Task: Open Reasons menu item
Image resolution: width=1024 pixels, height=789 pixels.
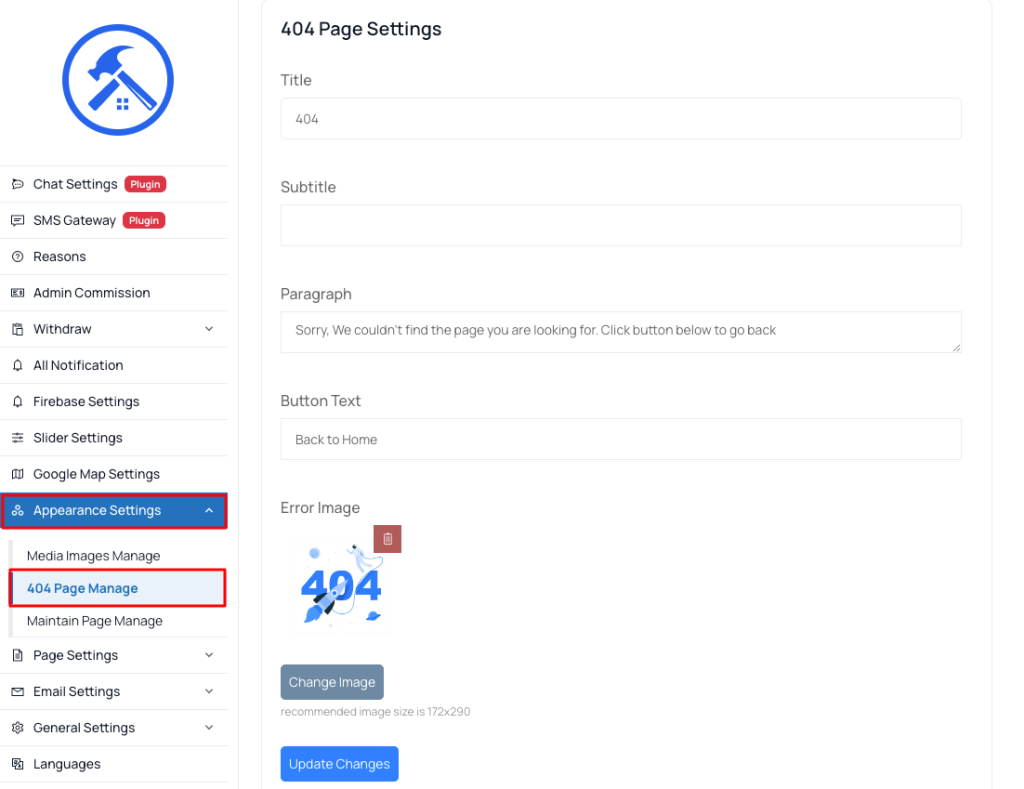Action: pos(114,257)
